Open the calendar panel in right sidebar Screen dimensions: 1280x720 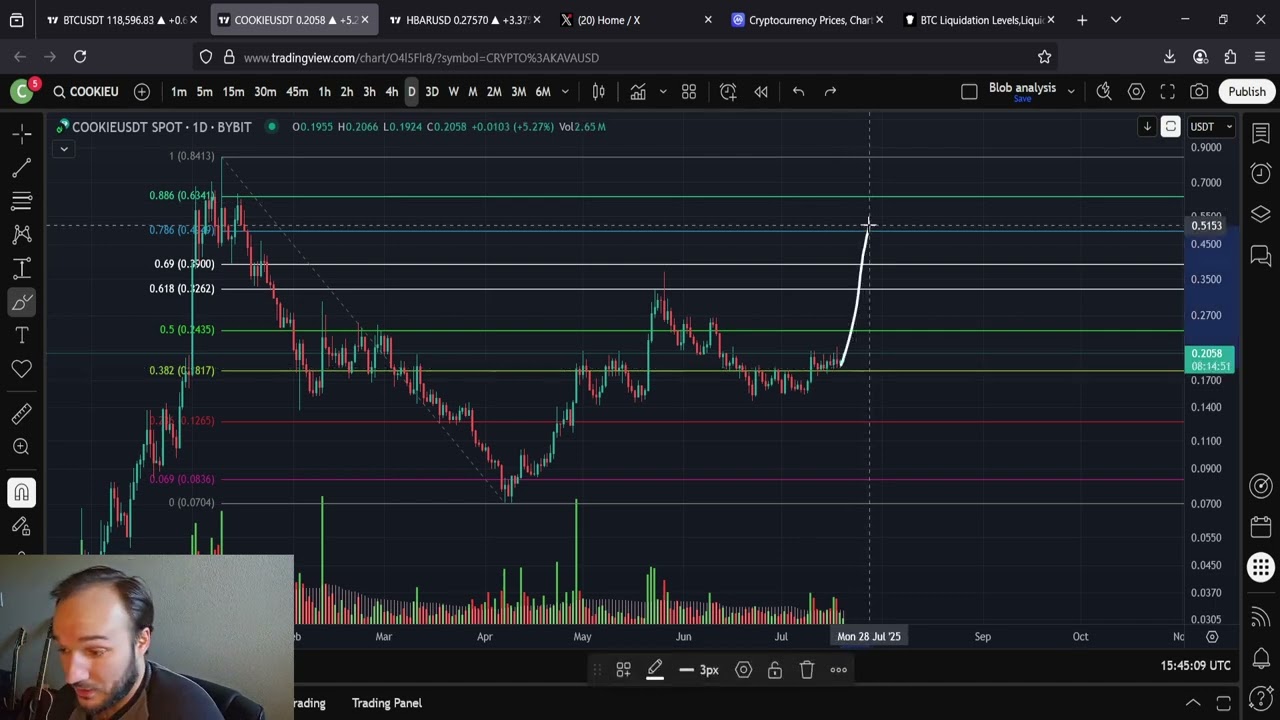1261,527
